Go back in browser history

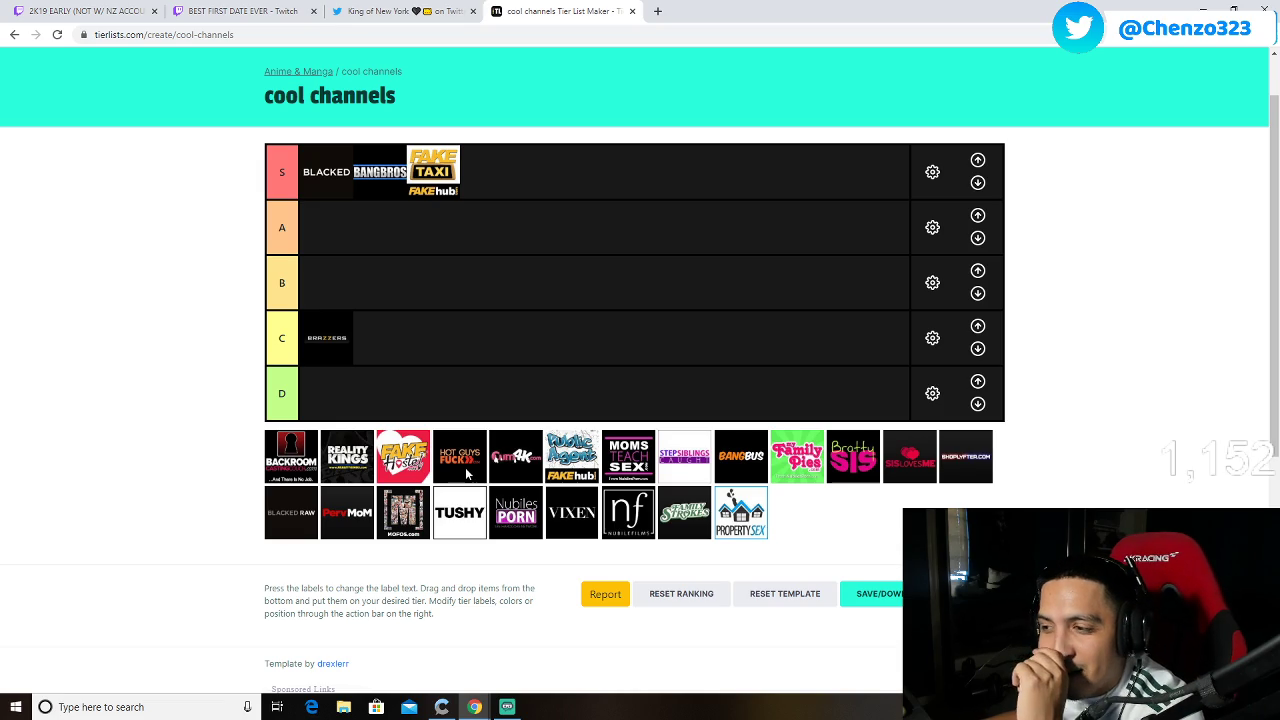(x=14, y=35)
